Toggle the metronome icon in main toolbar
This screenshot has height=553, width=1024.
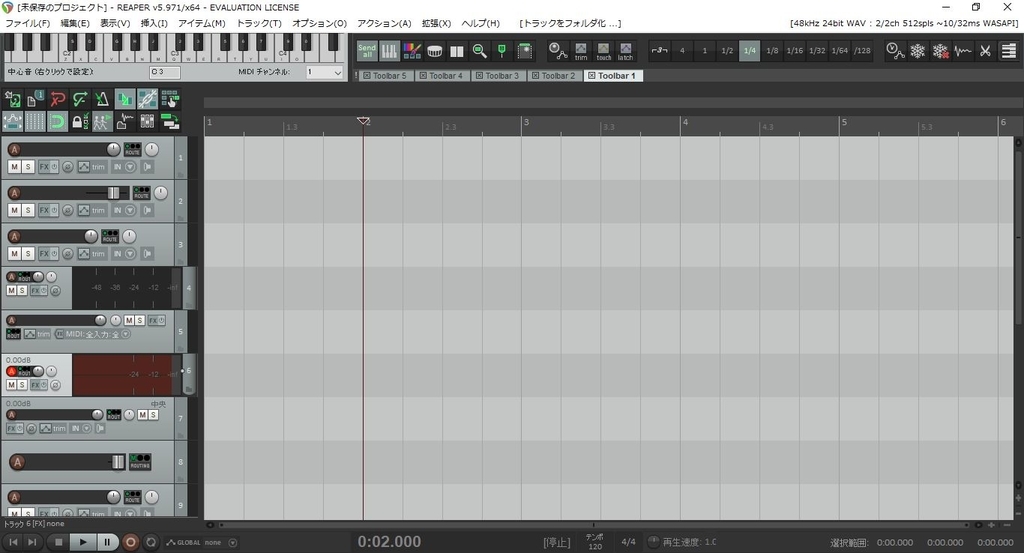(101, 99)
